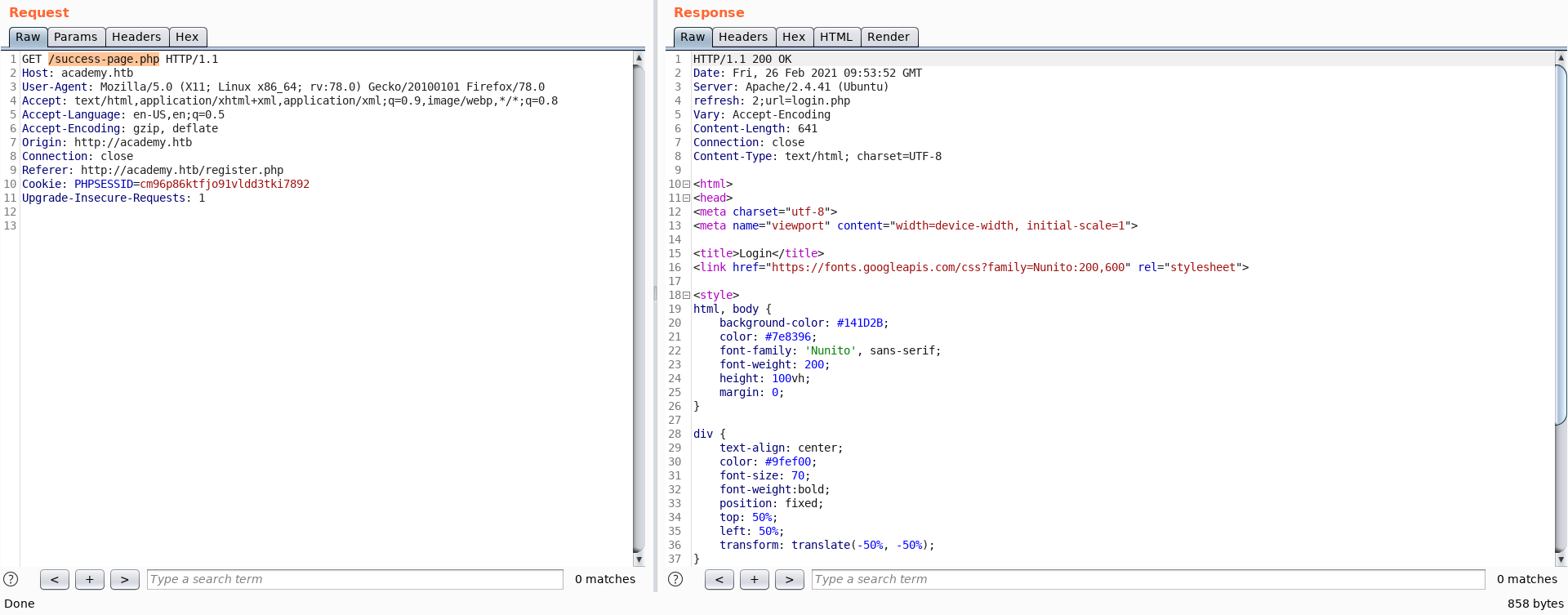
Task: Go to next match in Response search
Action: [x=790, y=579]
